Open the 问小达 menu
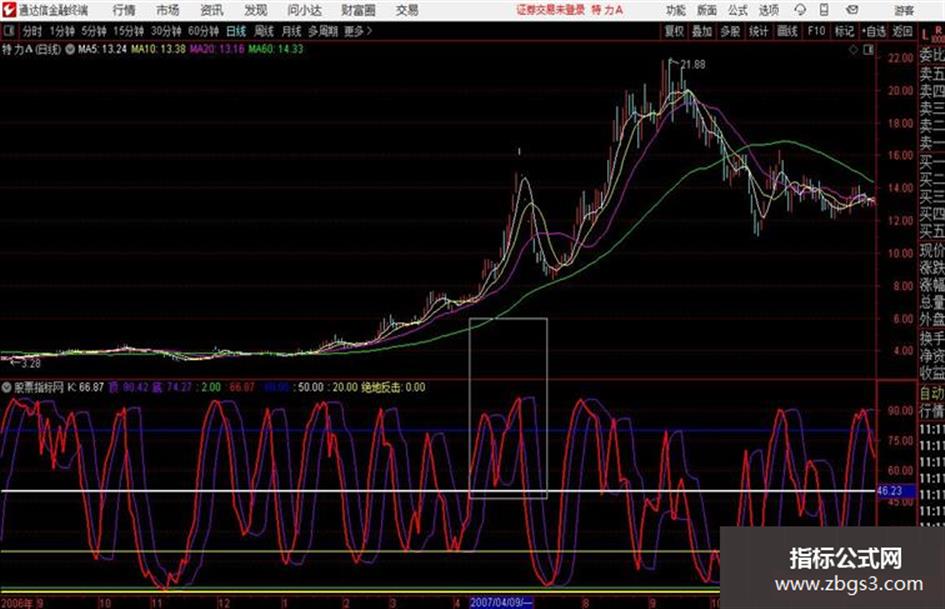The width and height of the screenshot is (945, 609). click(x=304, y=10)
